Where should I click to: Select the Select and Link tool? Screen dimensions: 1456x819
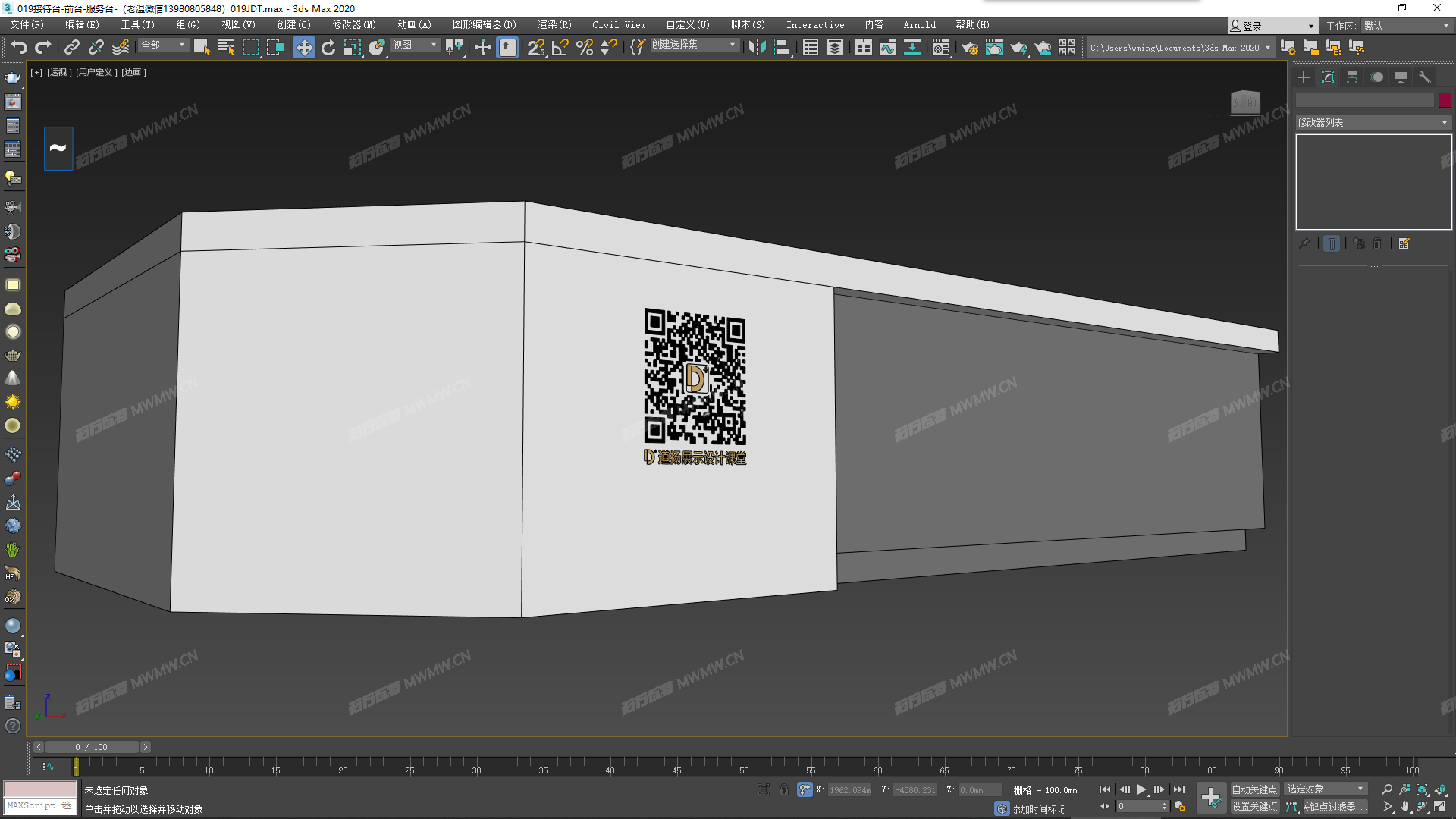71,48
